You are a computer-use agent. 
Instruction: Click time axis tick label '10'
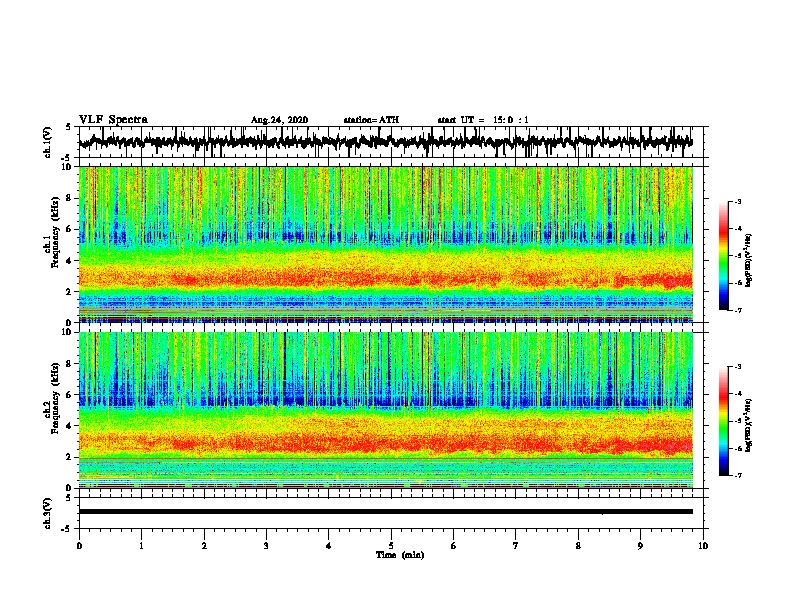[703, 546]
